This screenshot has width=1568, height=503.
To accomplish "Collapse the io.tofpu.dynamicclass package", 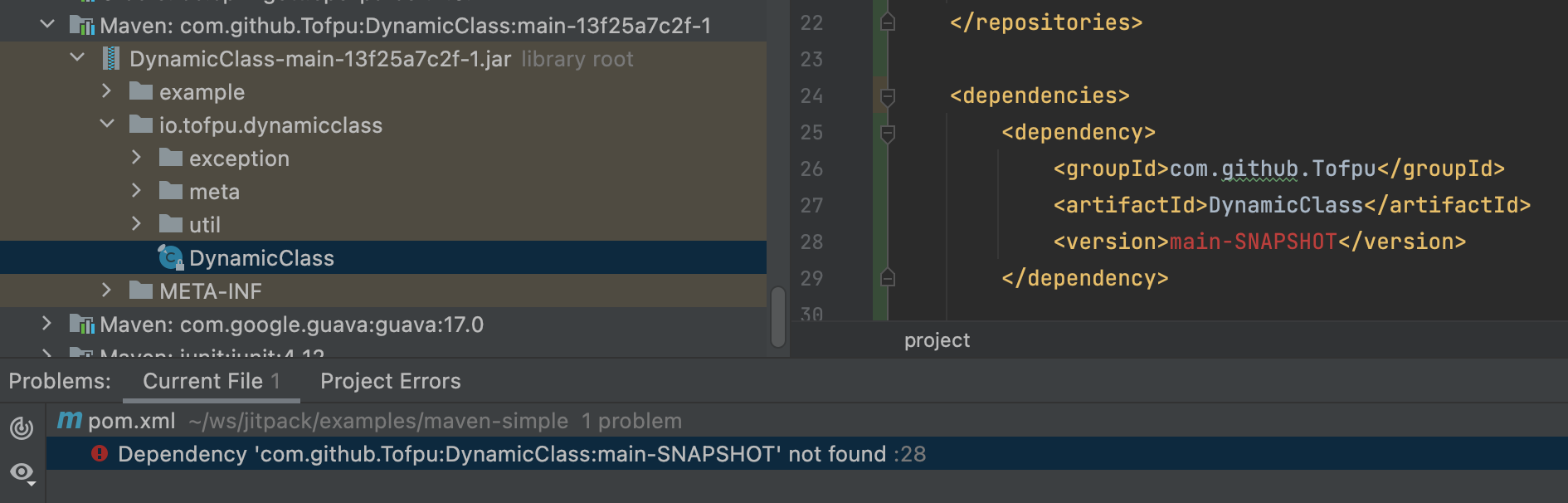I will 106,125.
